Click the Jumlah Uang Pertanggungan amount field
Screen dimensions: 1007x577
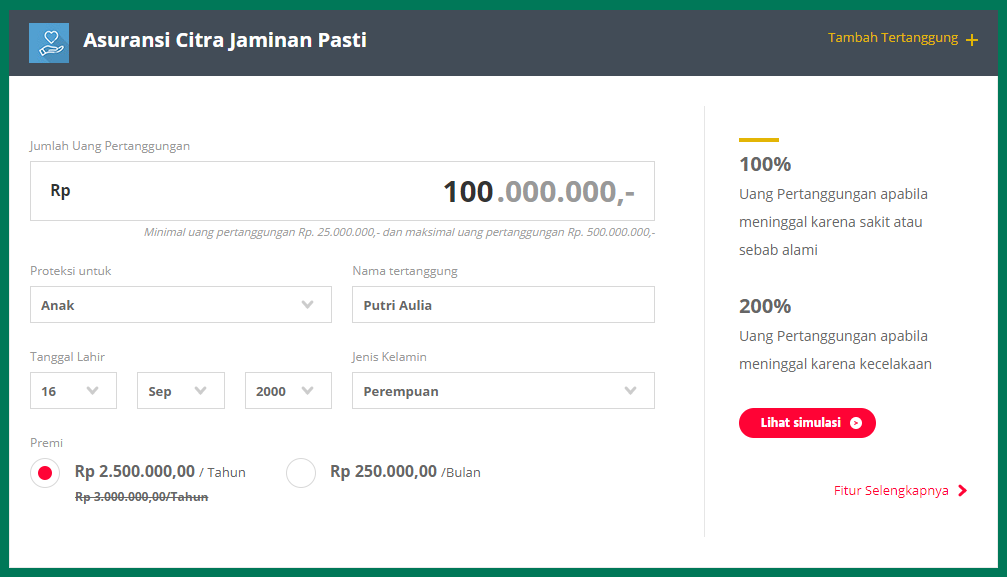pos(342,191)
